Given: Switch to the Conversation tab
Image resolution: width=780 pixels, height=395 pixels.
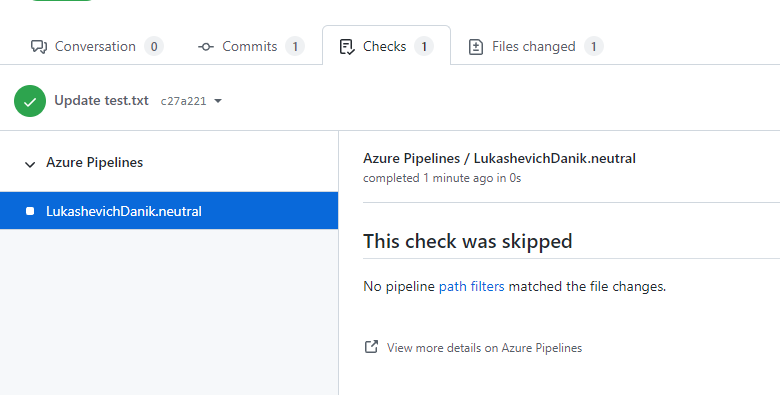Looking at the screenshot, I should 97,46.
